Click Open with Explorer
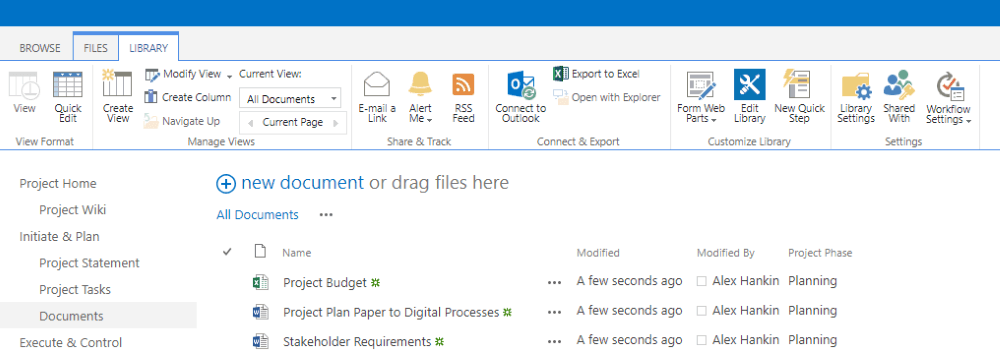The height and width of the screenshot is (363, 1000). pyautogui.click(x=607, y=98)
